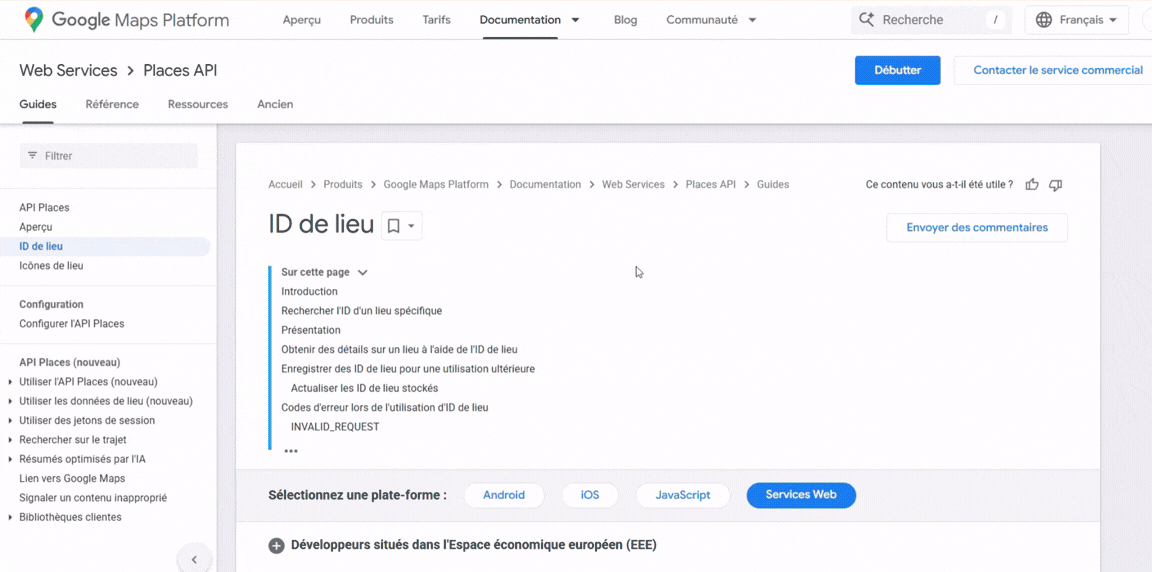Switch to the Référence tab
This screenshot has height=572, width=1152.
[x=112, y=104]
